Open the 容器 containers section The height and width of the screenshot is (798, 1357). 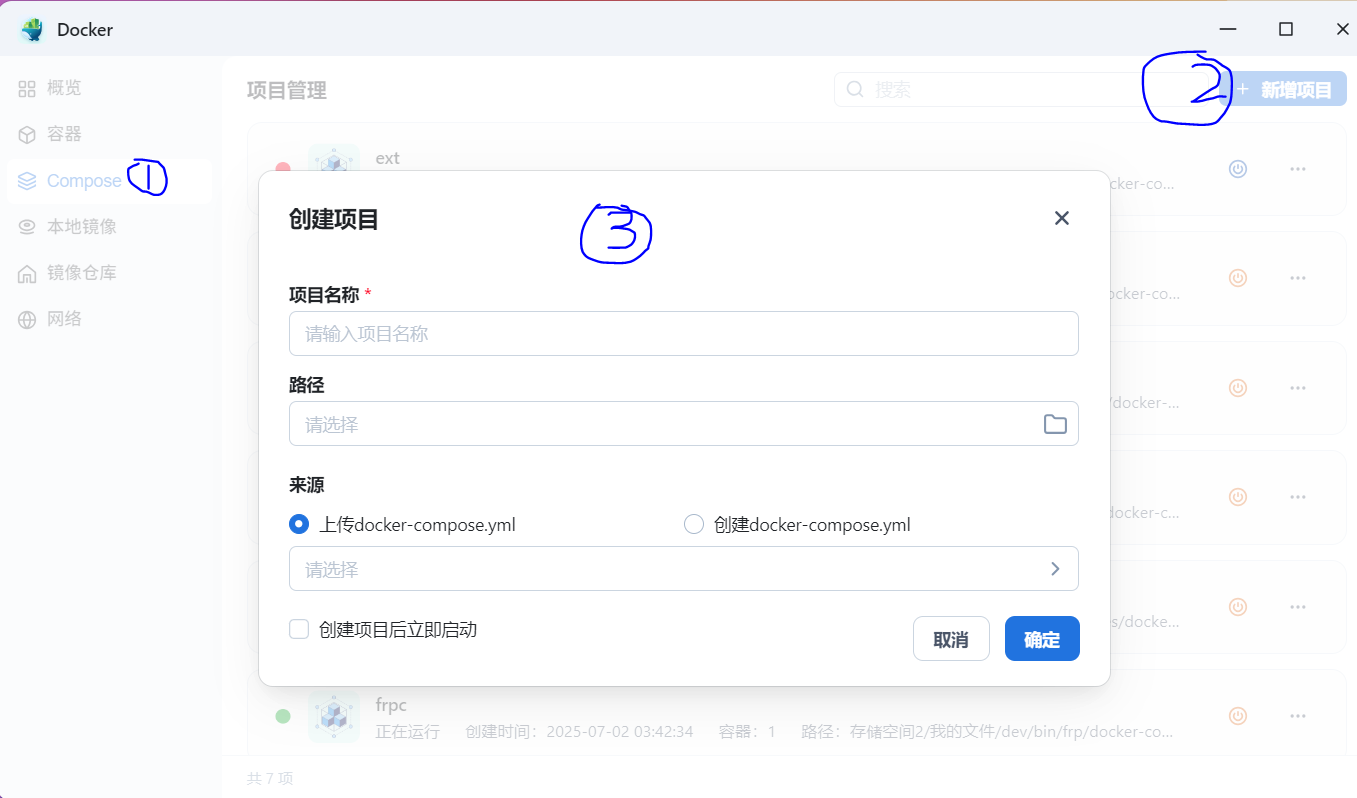click(x=64, y=134)
